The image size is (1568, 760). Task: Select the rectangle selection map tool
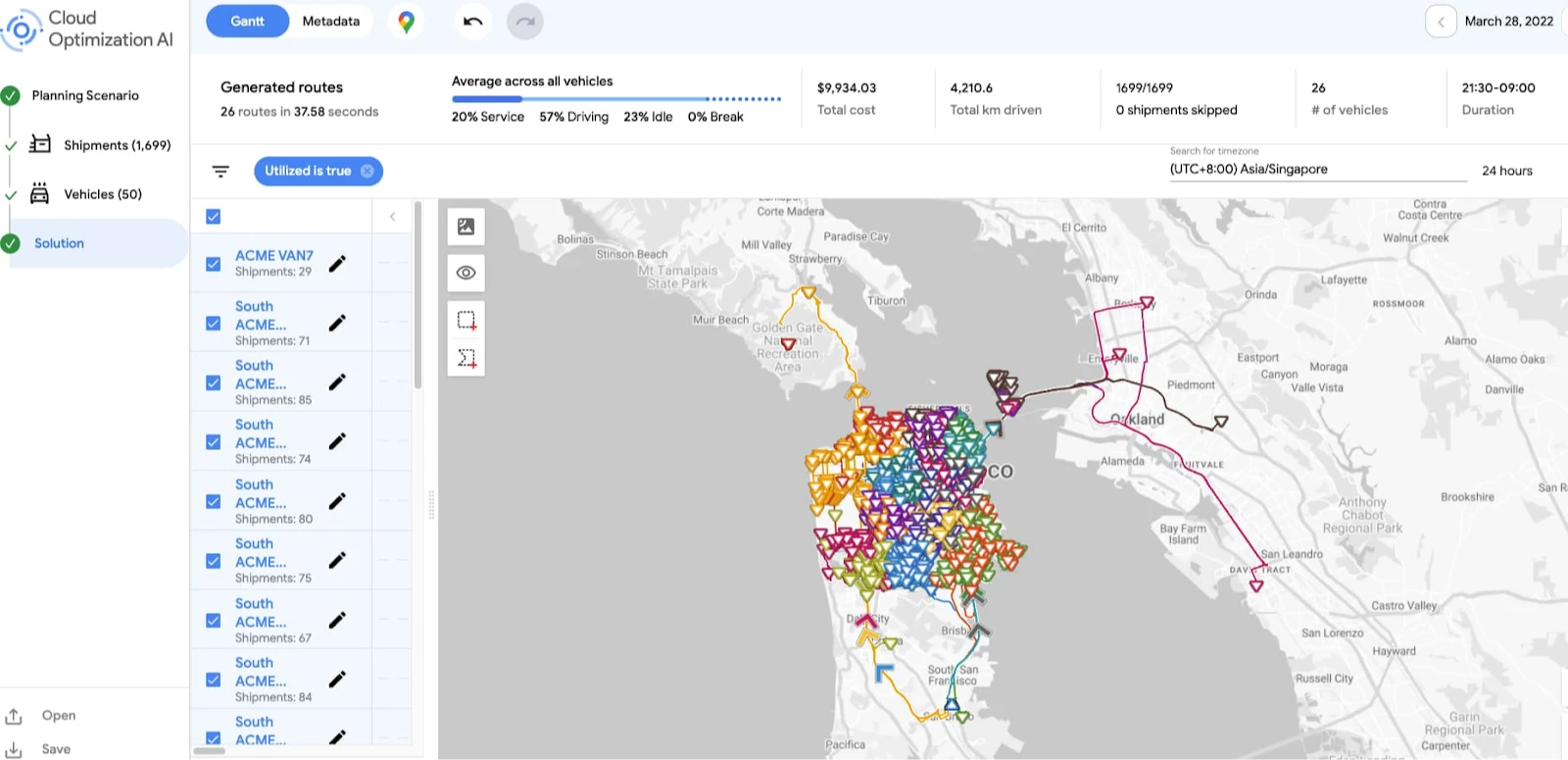click(466, 321)
